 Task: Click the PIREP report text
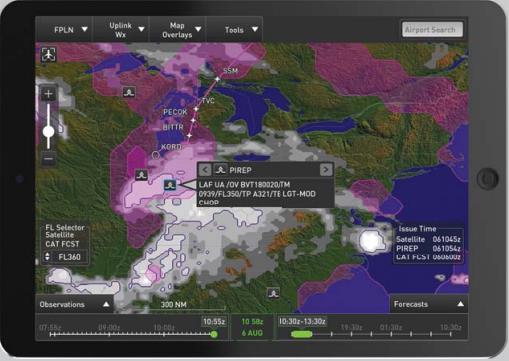257,193
